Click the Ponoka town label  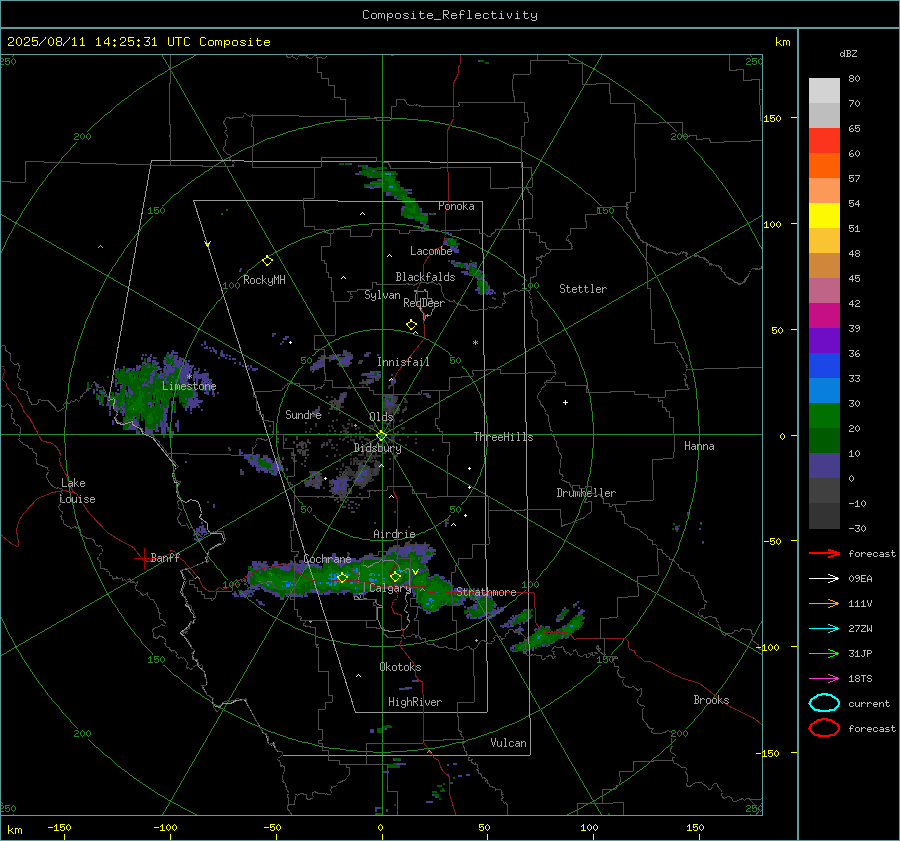456,206
